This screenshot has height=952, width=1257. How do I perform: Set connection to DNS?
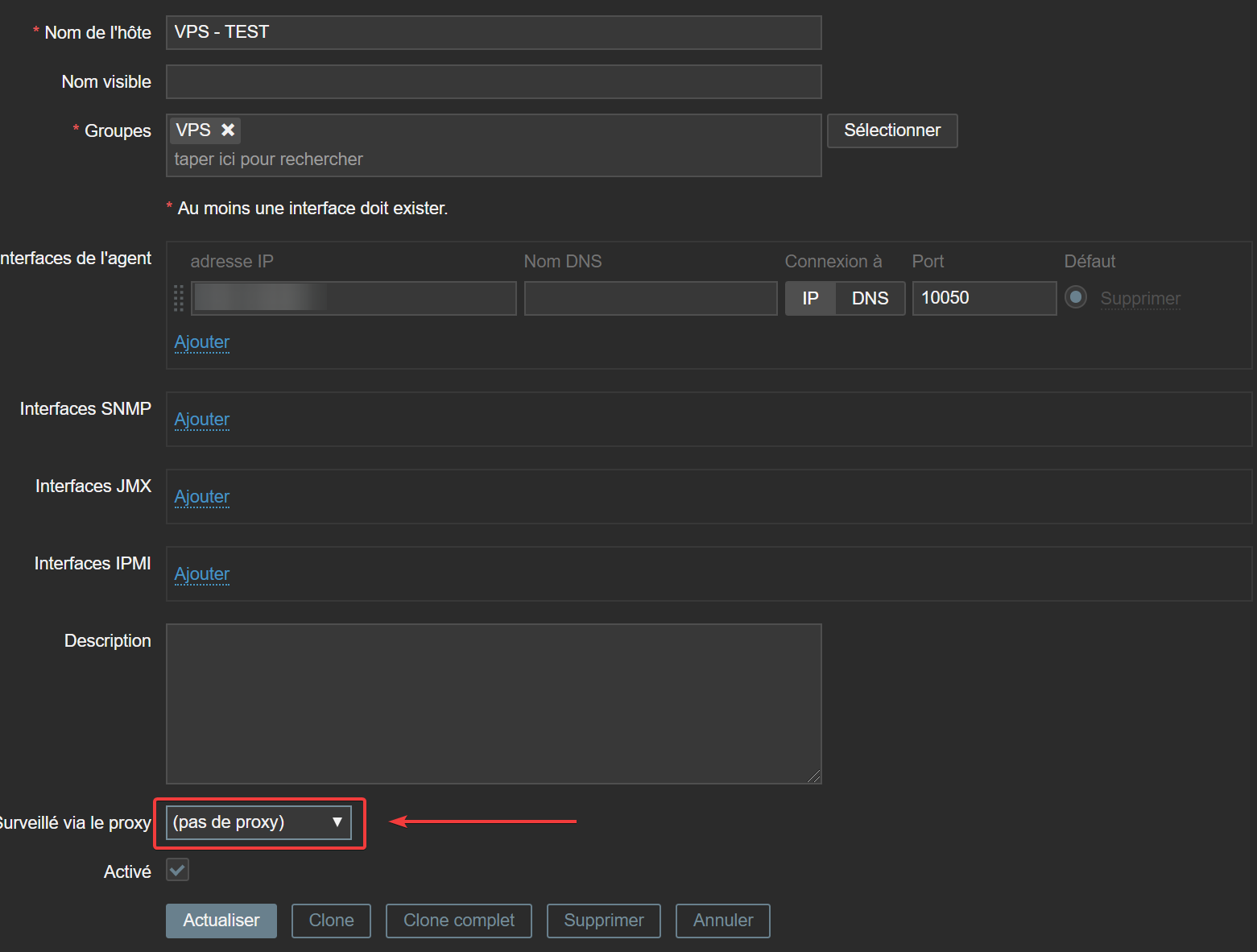click(x=870, y=298)
